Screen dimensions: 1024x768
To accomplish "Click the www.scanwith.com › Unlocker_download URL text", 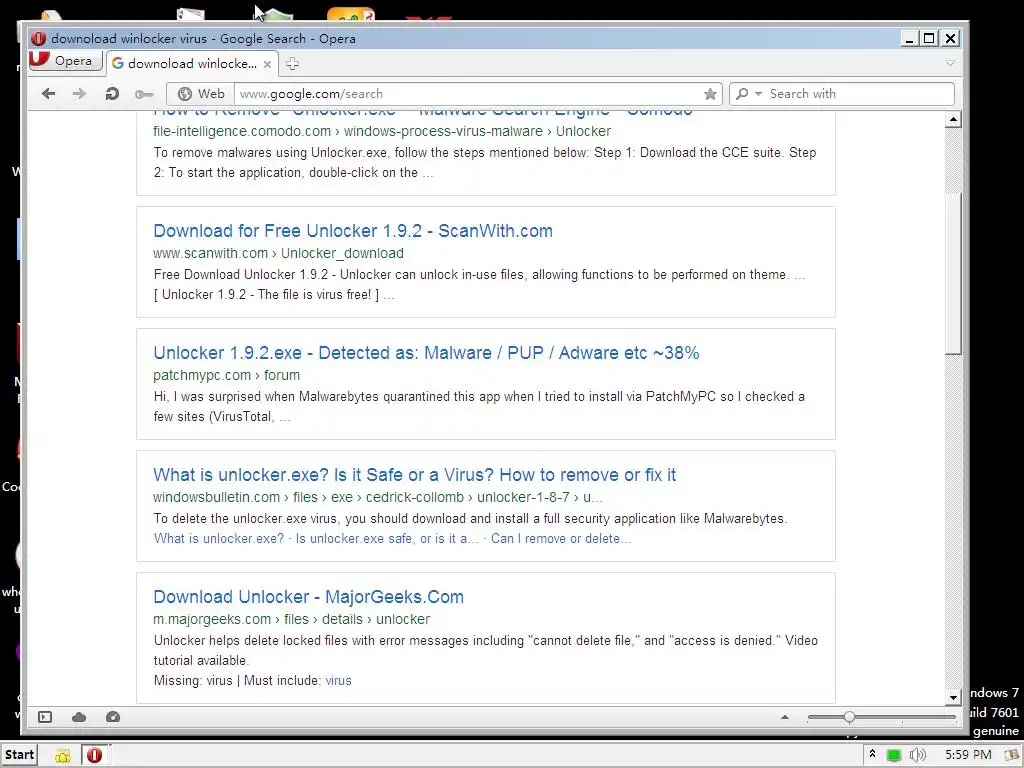I will tap(278, 253).
